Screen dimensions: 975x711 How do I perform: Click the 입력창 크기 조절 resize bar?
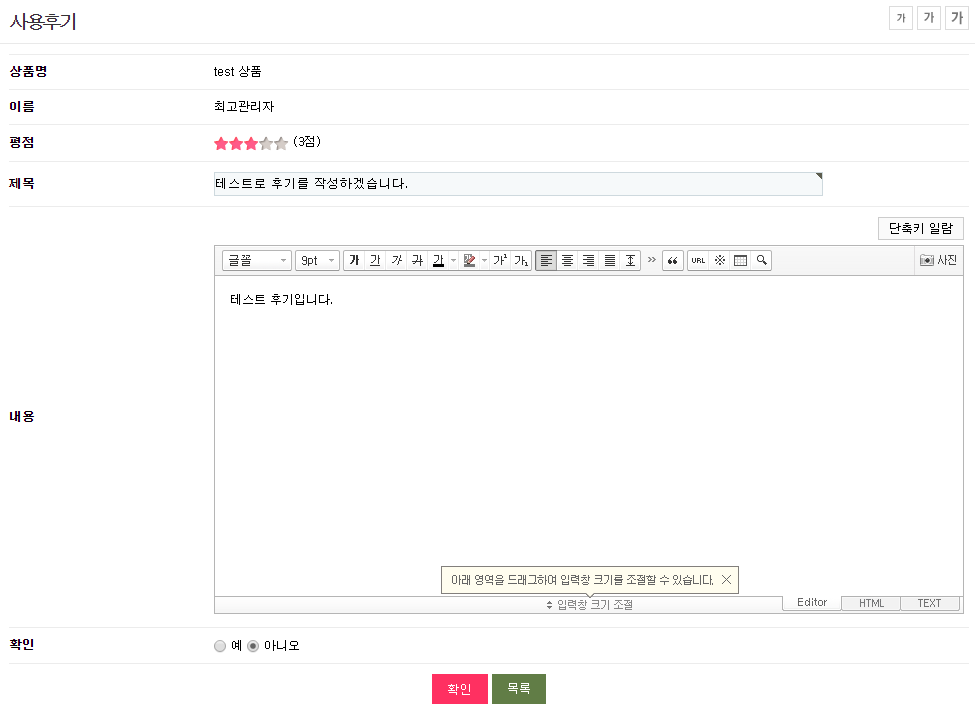pyautogui.click(x=499, y=605)
